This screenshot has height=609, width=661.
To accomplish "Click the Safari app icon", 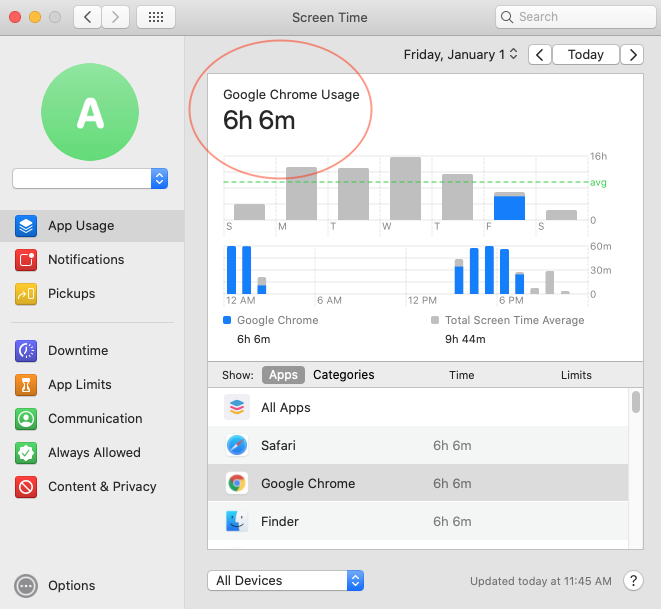I will tap(236, 445).
